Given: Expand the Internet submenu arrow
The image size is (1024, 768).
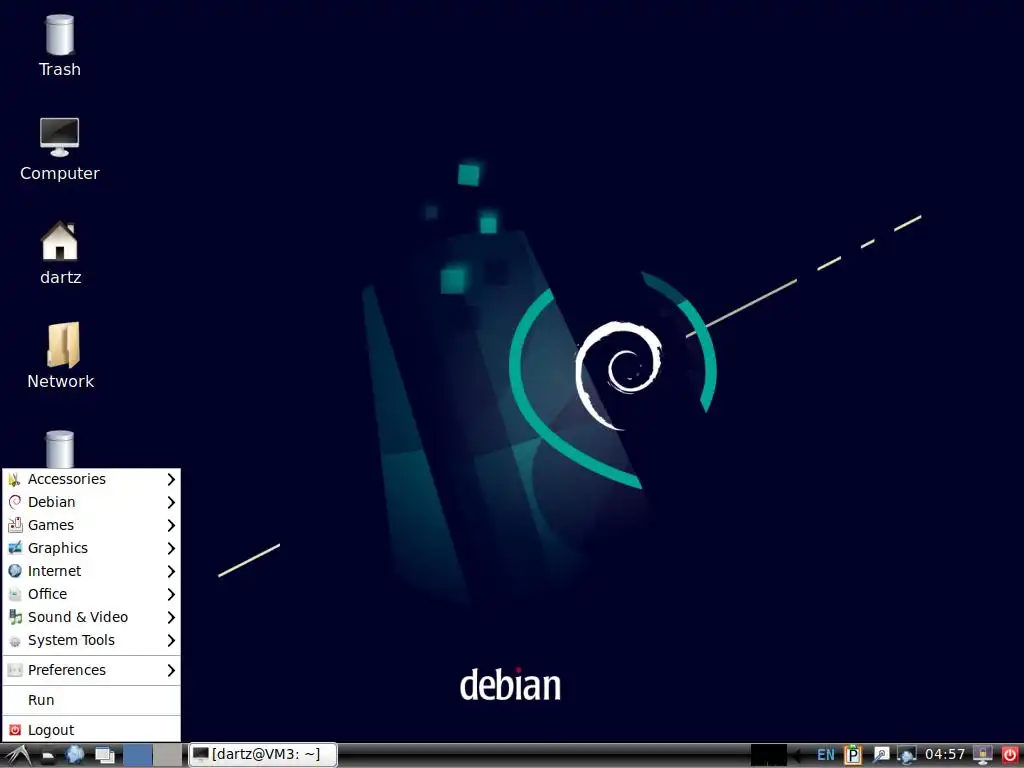Looking at the screenshot, I should coord(171,571).
